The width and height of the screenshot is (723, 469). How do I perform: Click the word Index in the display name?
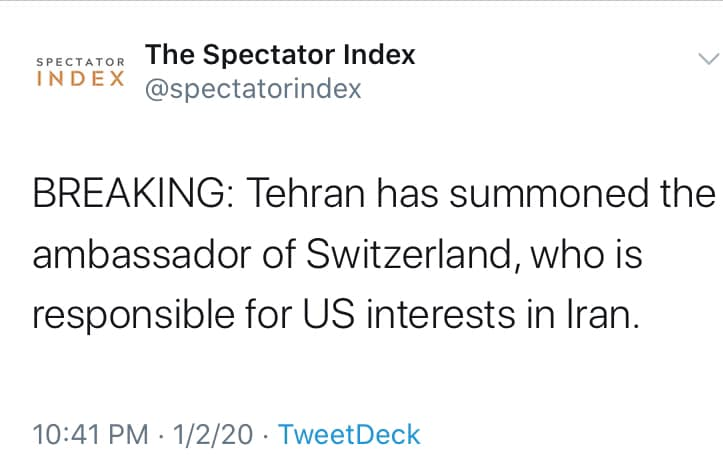coord(379,54)
